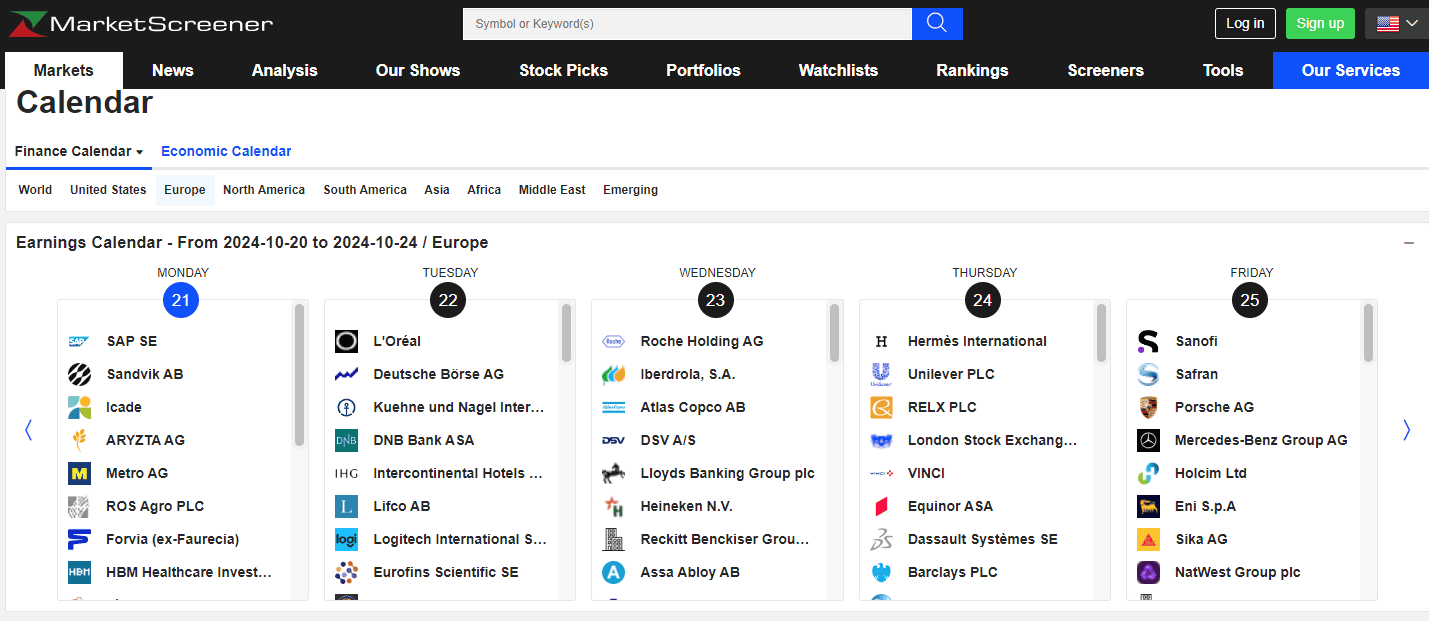Viewport: 1429px width, 621px height.
Task: Click the Friday list scrollbar
Action: (1369, 333)
